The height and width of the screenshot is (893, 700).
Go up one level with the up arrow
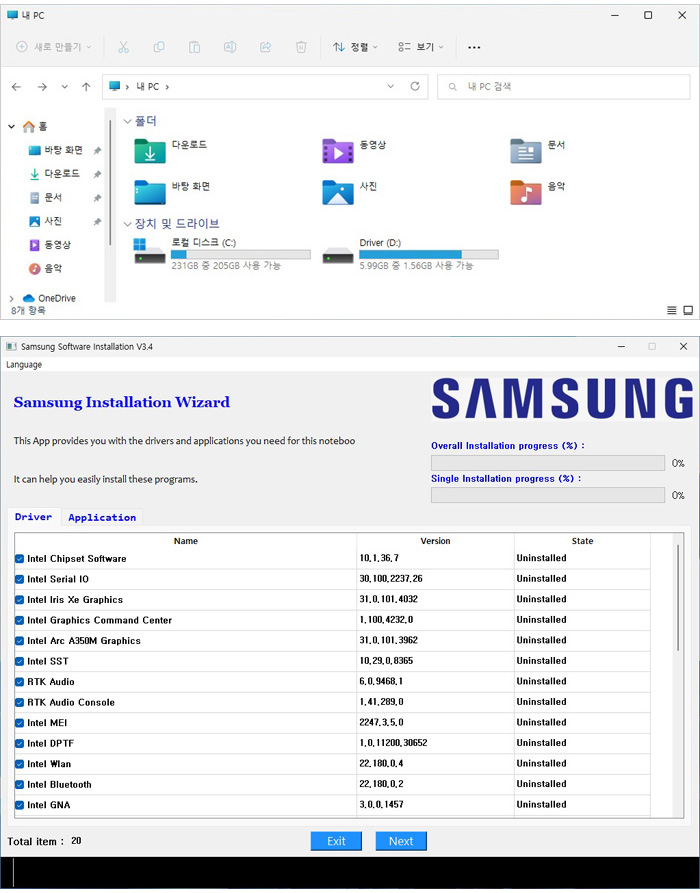(86, 87)
